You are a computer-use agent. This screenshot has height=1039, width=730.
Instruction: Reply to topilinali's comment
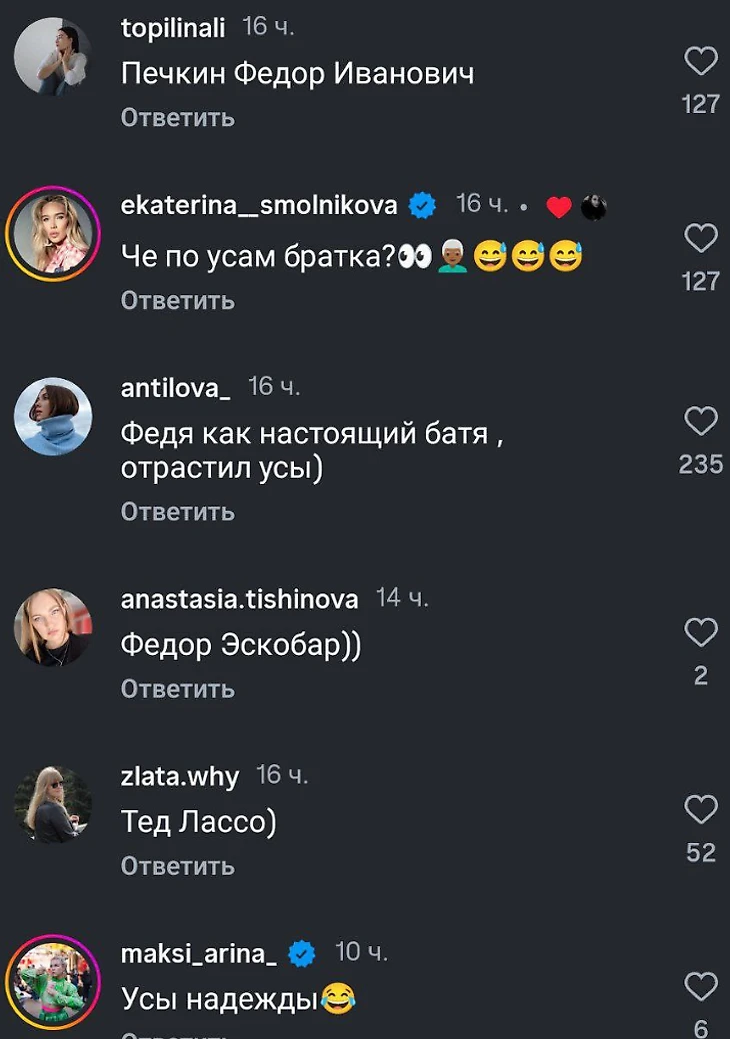(x=177, y=118)
